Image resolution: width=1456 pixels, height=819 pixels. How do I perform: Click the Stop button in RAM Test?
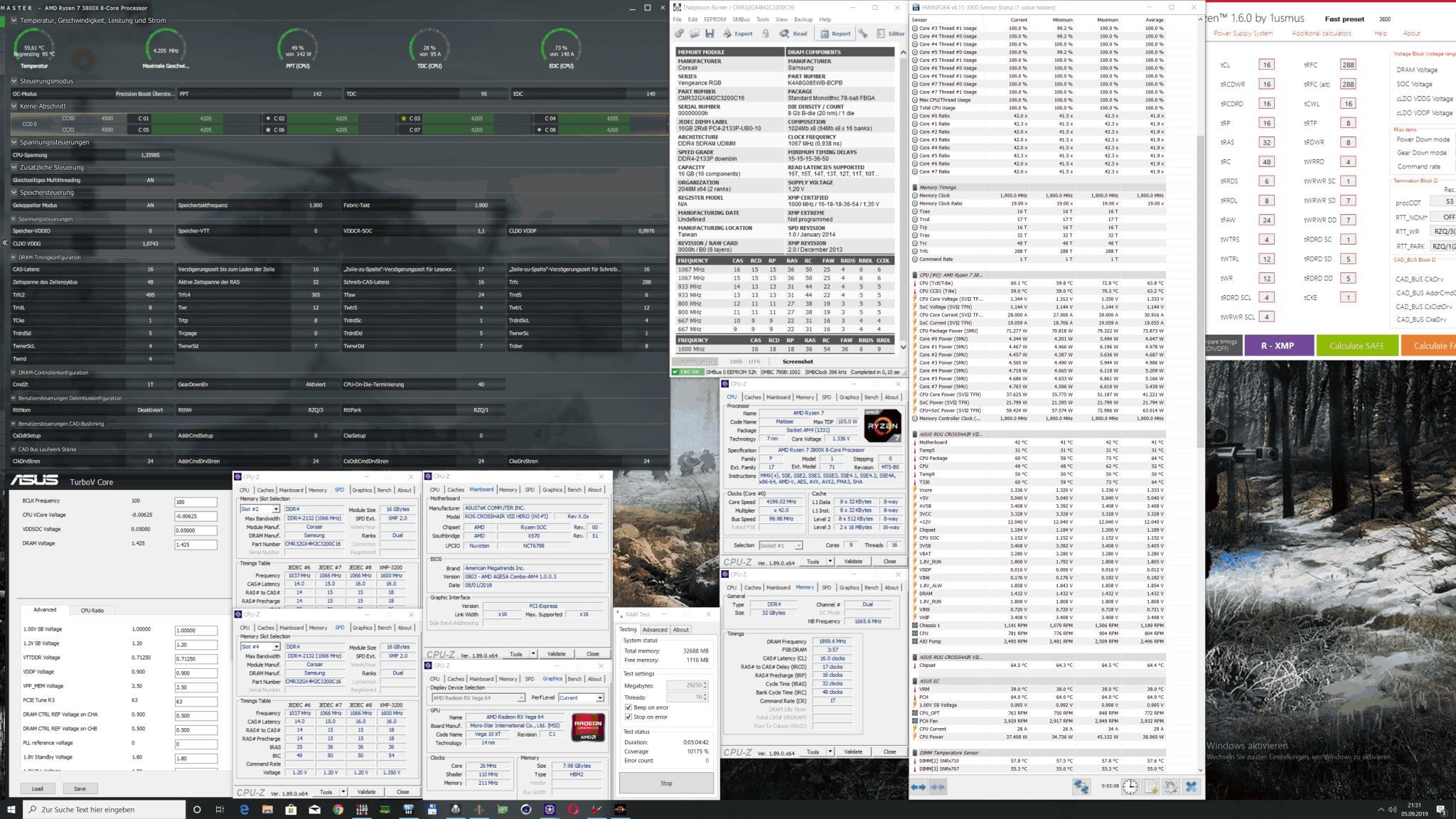[666, 783]
